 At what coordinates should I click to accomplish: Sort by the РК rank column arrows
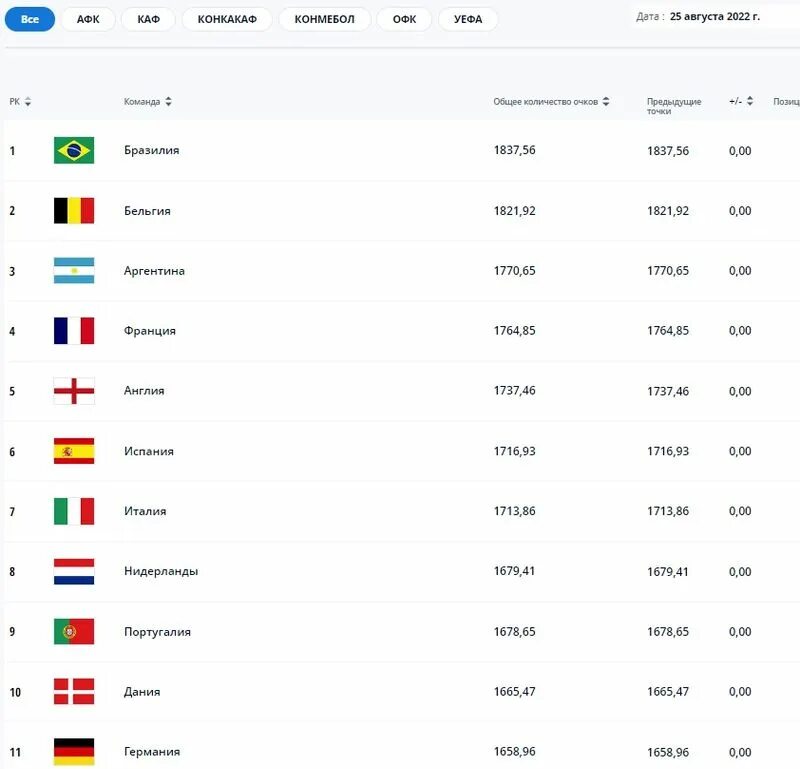click(28, 102)
